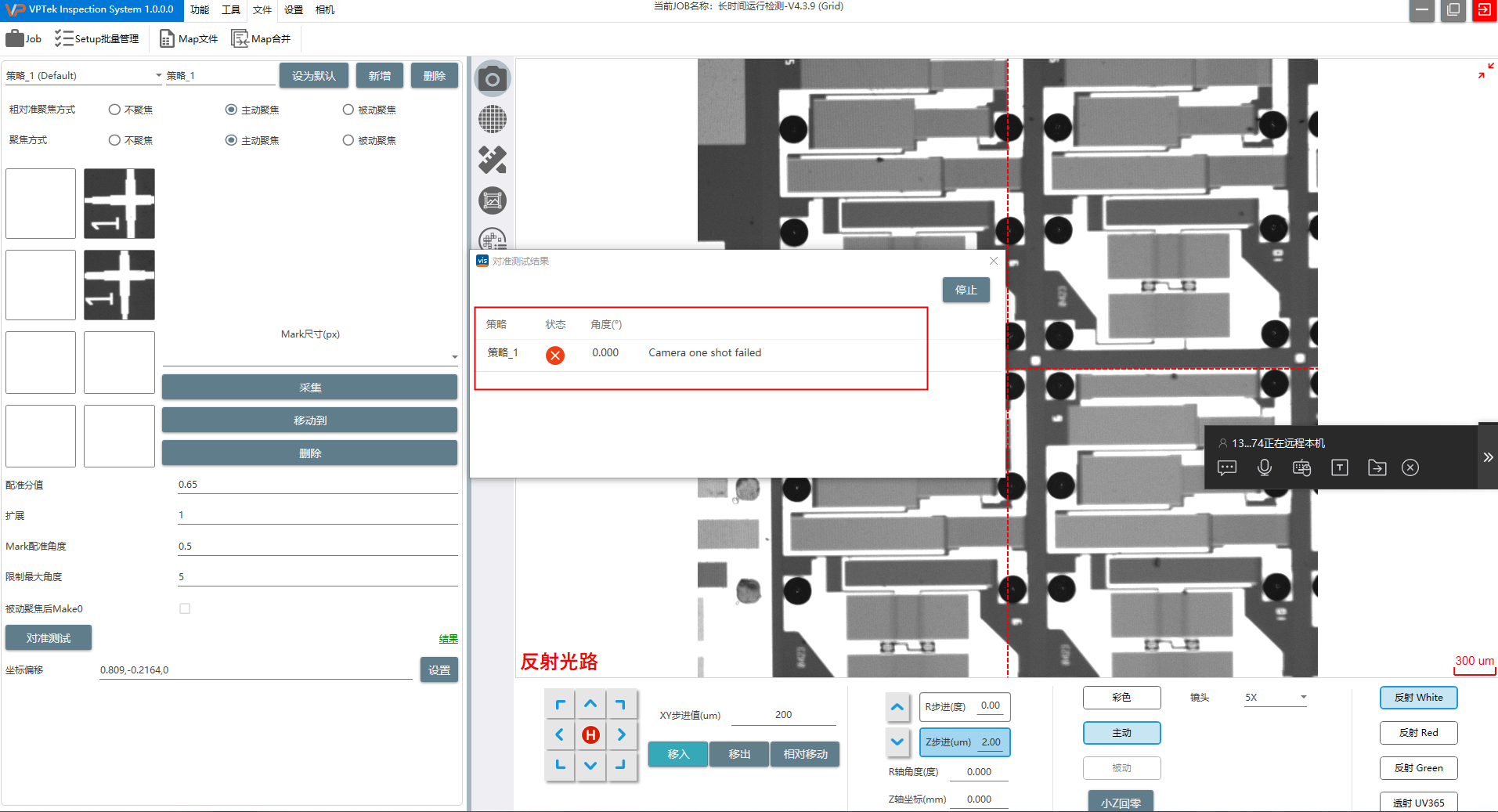Click the microphone icon in remote toolbar
Image resolution: width=1498 pixels, height=812 pixels.
1264,467
